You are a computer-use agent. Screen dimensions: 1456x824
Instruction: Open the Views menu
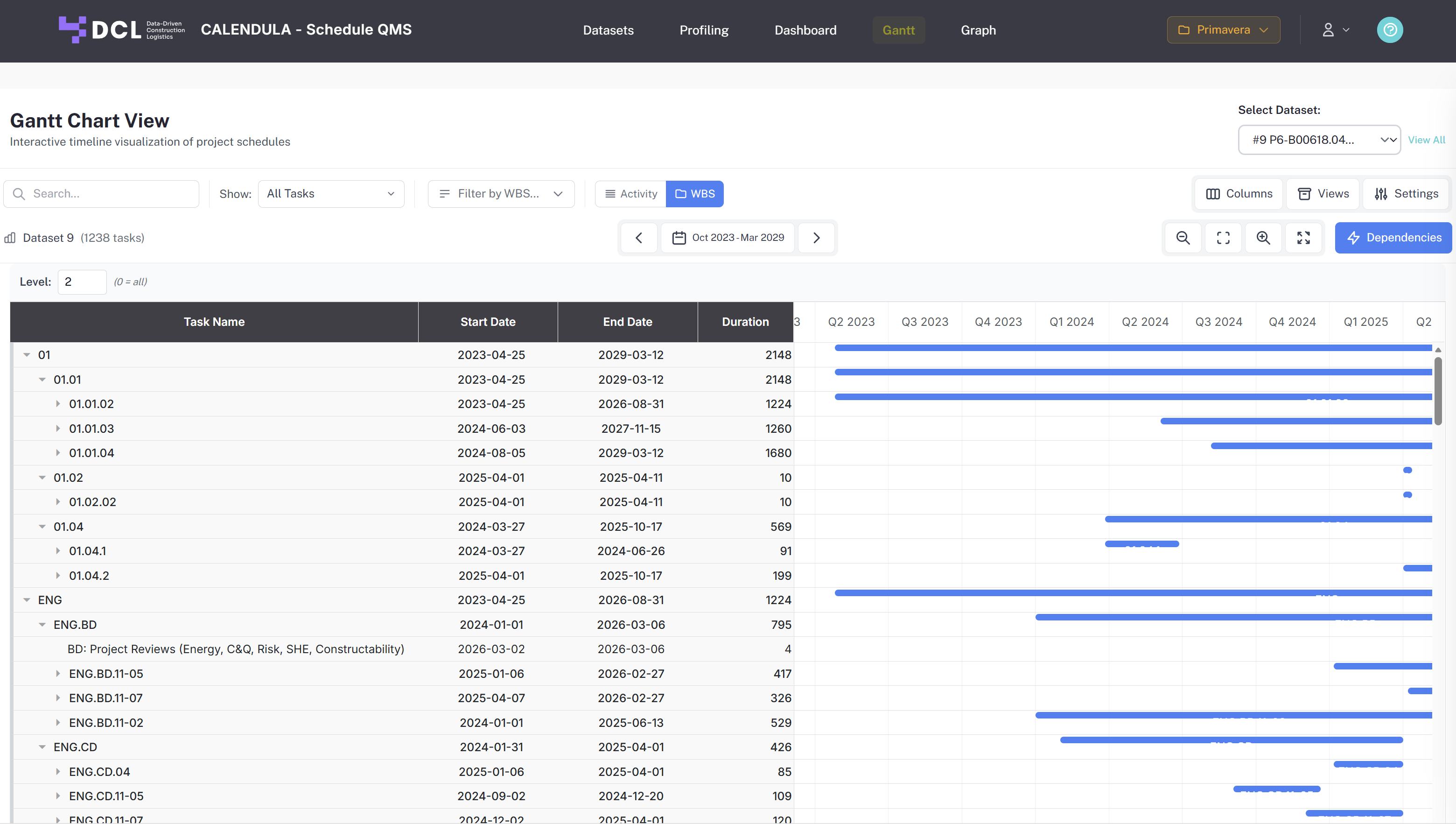point(1323,194)
